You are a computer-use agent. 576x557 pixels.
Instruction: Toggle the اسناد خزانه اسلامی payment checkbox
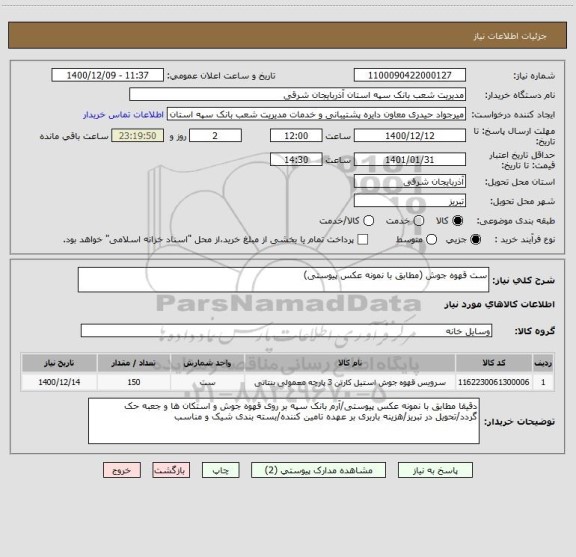click(363, 240)
